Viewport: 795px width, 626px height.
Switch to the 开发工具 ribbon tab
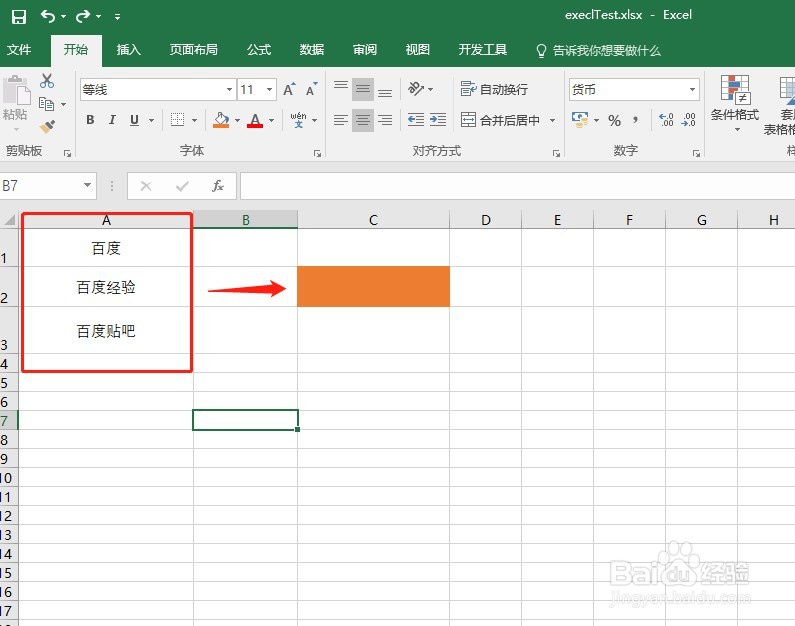tap(483, 50)
